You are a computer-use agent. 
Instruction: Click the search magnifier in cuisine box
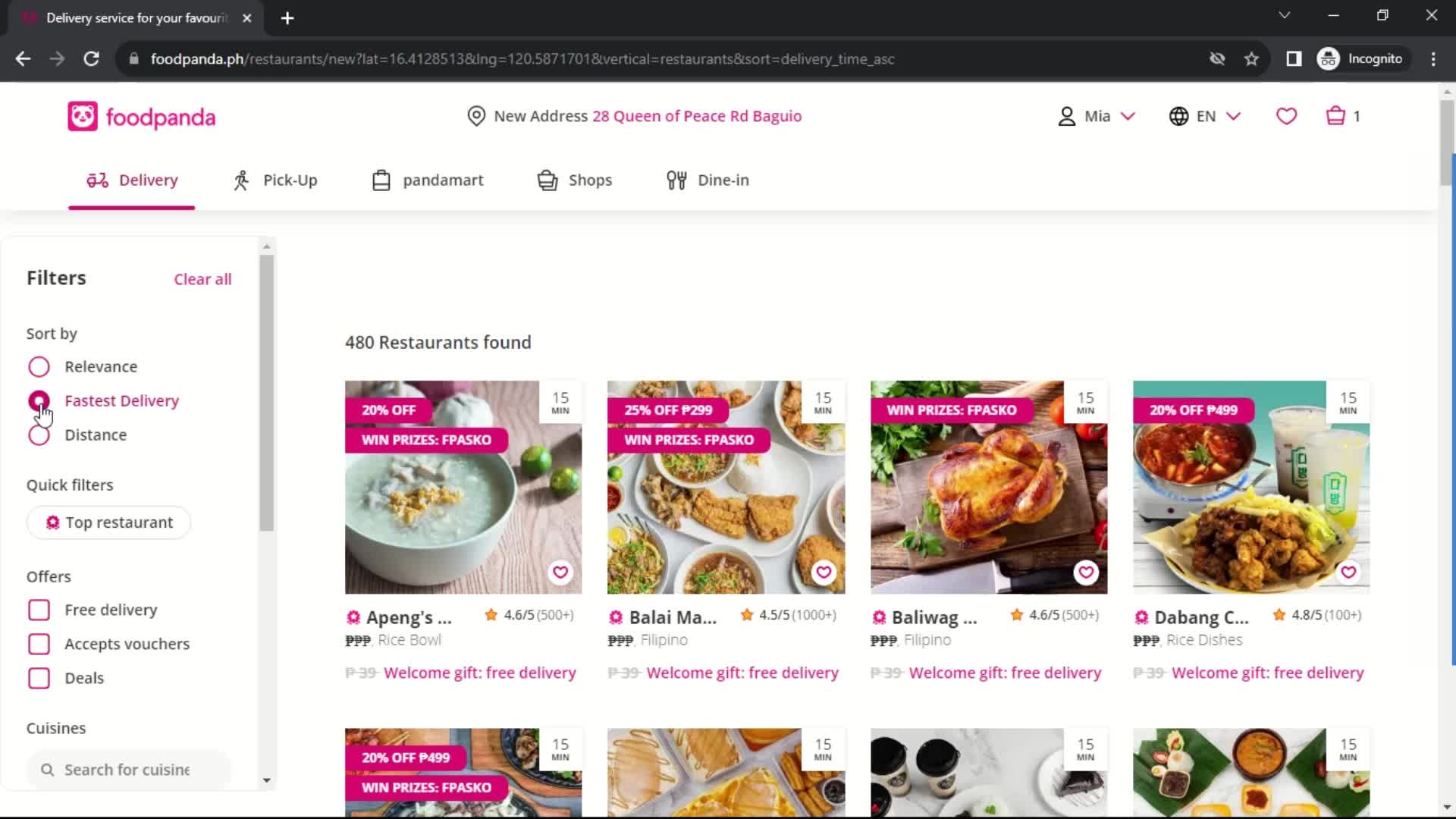47,770
